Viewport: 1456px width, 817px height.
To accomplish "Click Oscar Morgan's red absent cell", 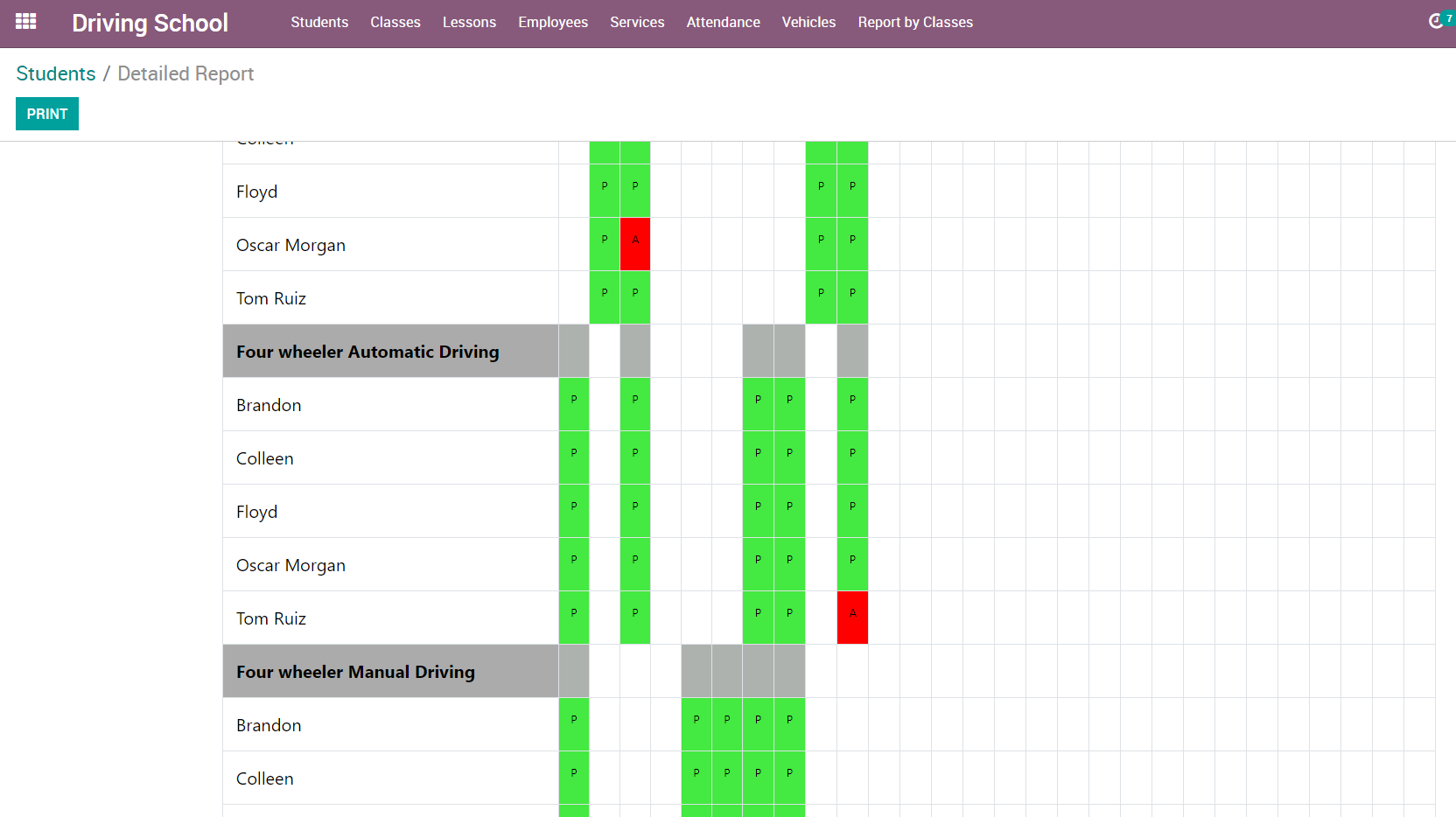I will (x=635, y=244).
